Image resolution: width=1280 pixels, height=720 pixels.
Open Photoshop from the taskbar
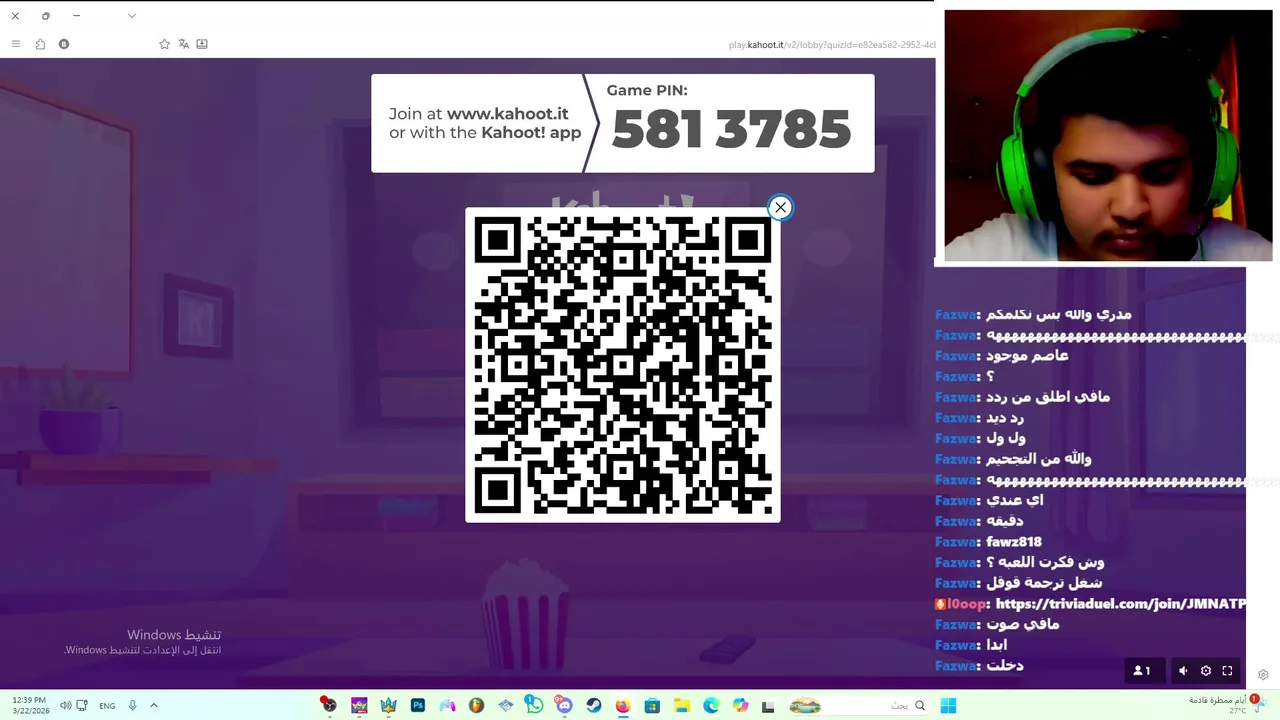(x=418, y=705)
